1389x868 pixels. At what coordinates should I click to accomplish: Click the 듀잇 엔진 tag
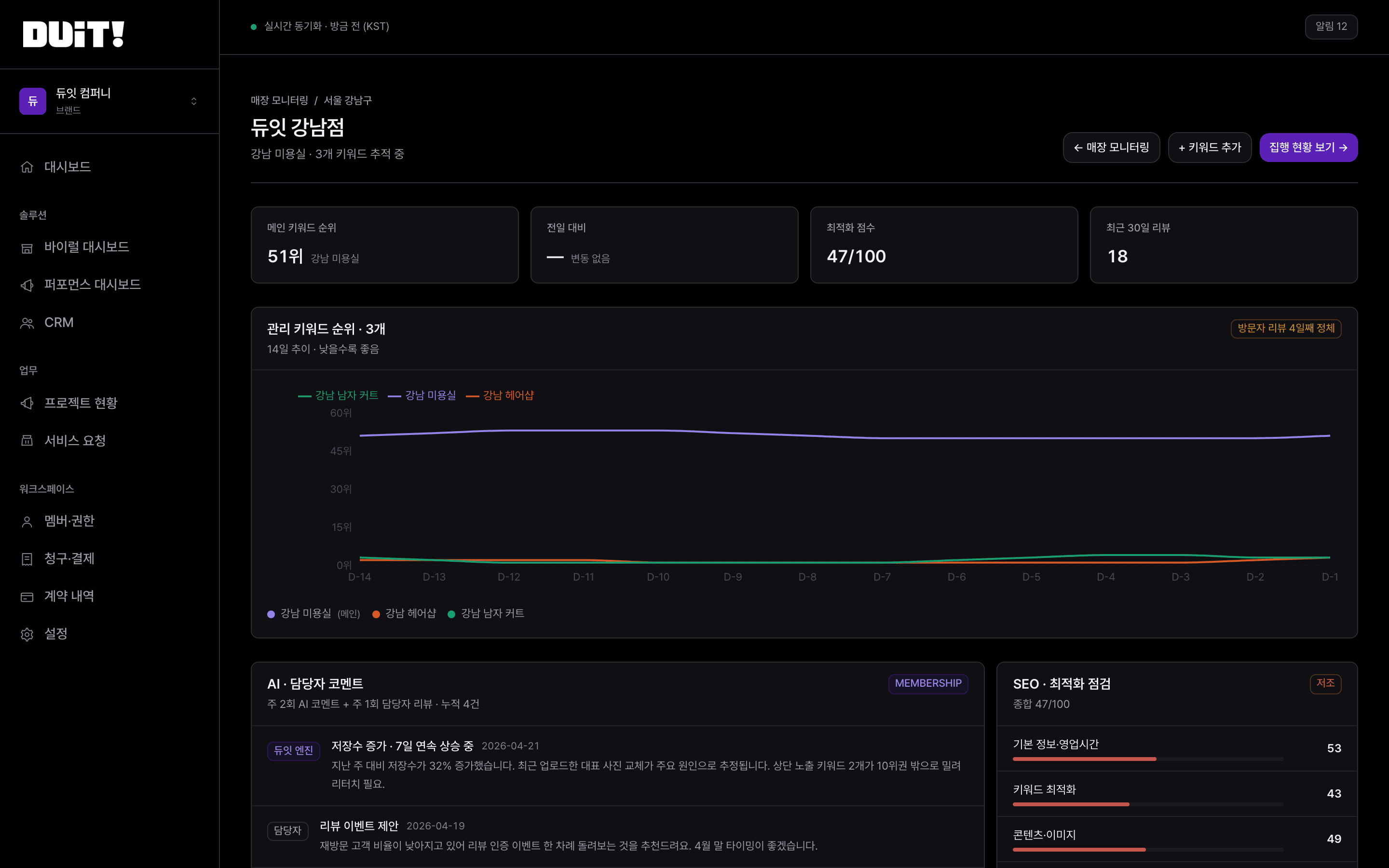[x=293, y=751]
